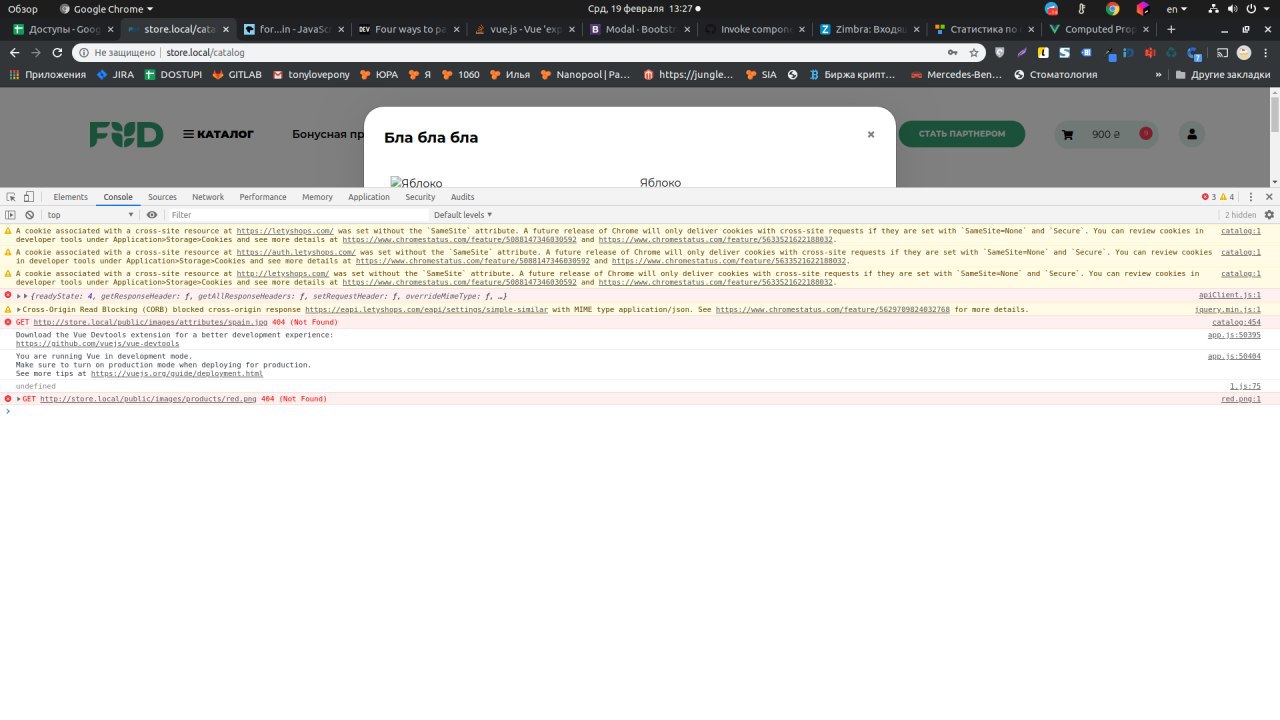Open the Другие закладки folder

(x=1225, y=74)
